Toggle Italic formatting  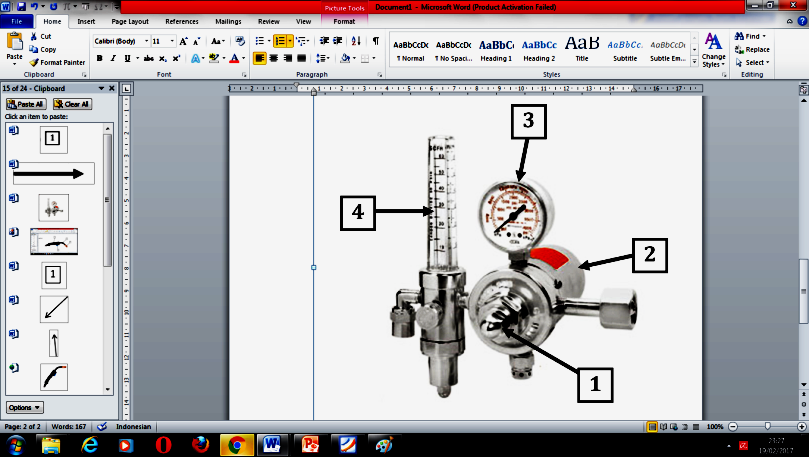113,59
